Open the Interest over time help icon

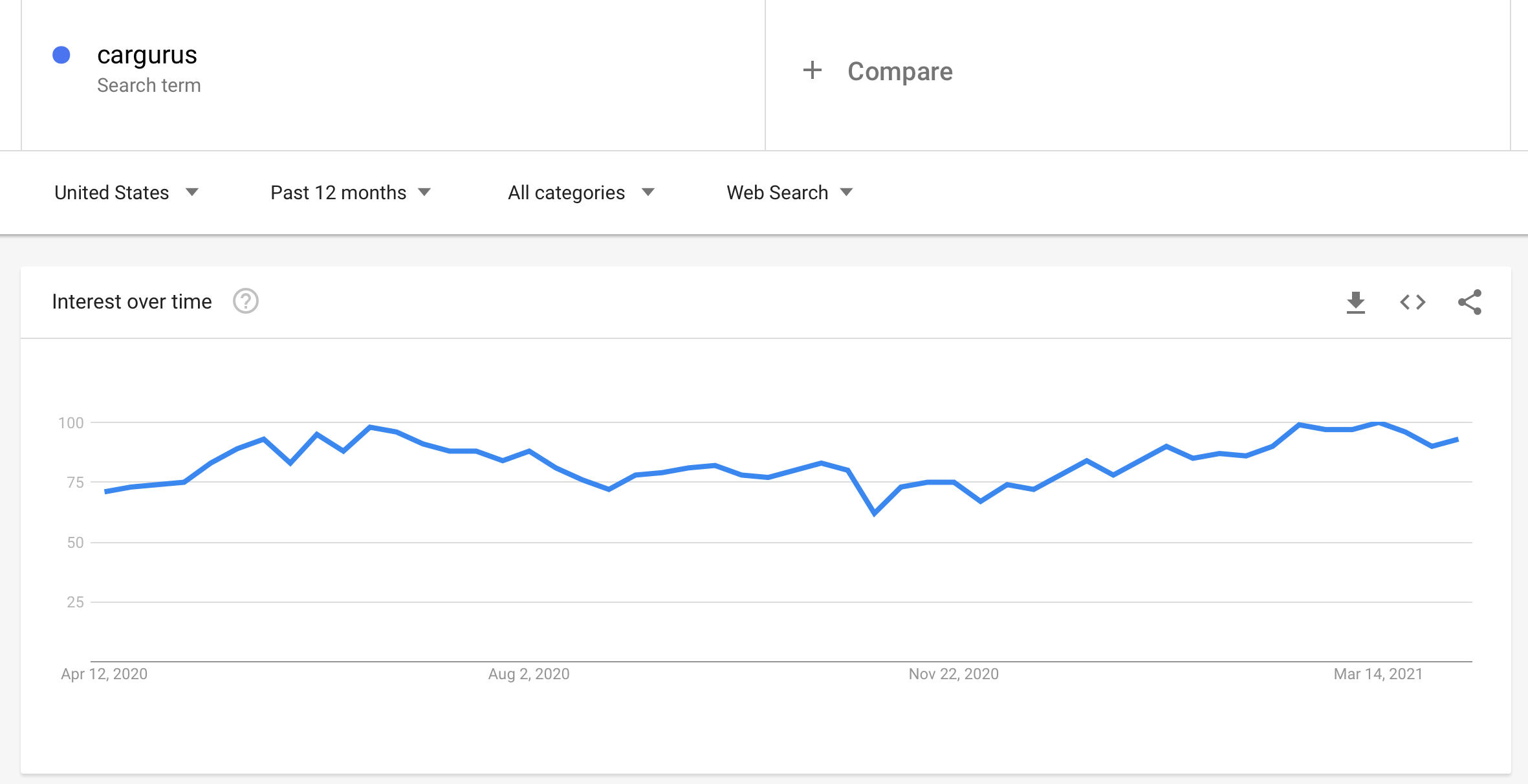click(x=246, y=301)
